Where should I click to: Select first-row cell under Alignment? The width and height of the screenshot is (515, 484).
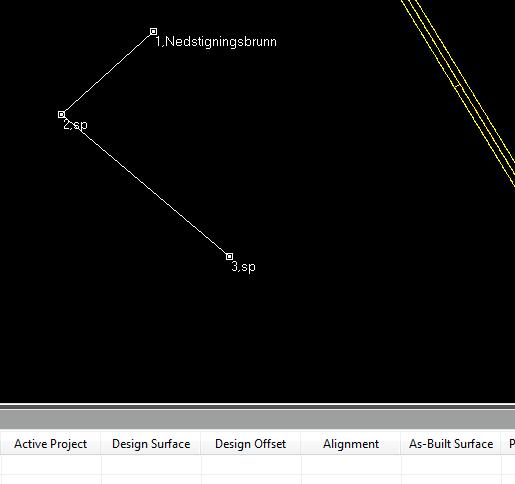coord(351,465)
